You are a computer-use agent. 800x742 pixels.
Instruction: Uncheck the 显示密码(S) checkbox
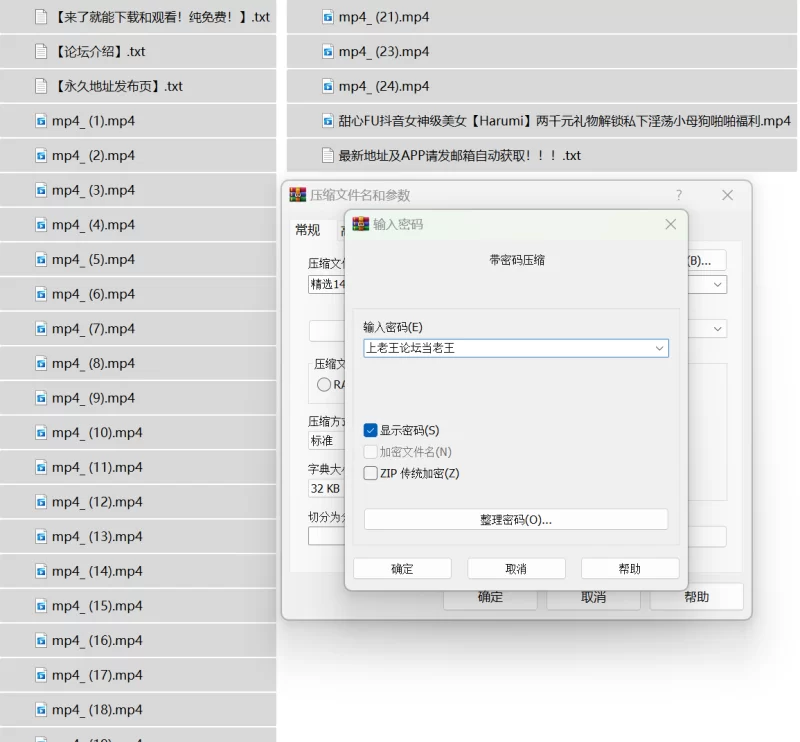click(x=370, y=430)
